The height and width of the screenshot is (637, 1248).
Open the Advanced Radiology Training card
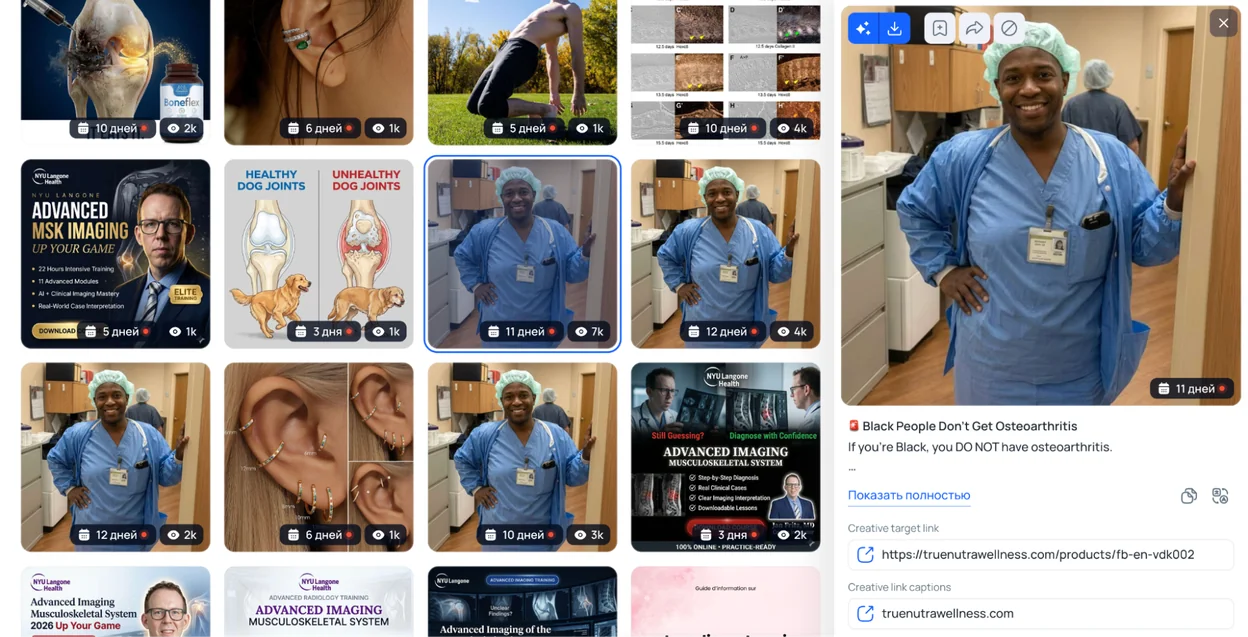(x=319, y=602)
